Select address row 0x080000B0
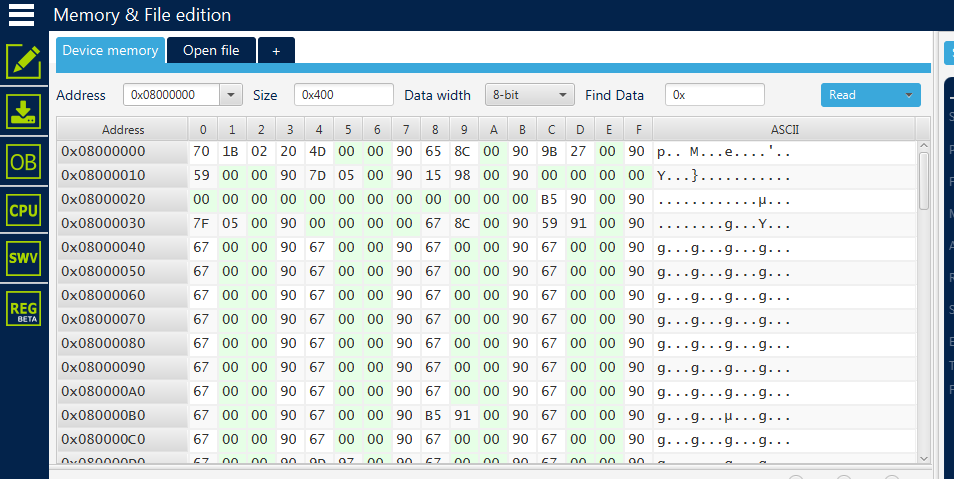 [x=123, y=416]
